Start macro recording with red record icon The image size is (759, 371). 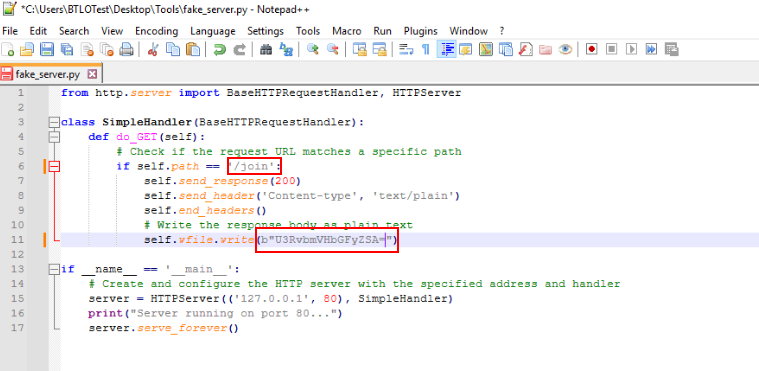tap(591, 49)
